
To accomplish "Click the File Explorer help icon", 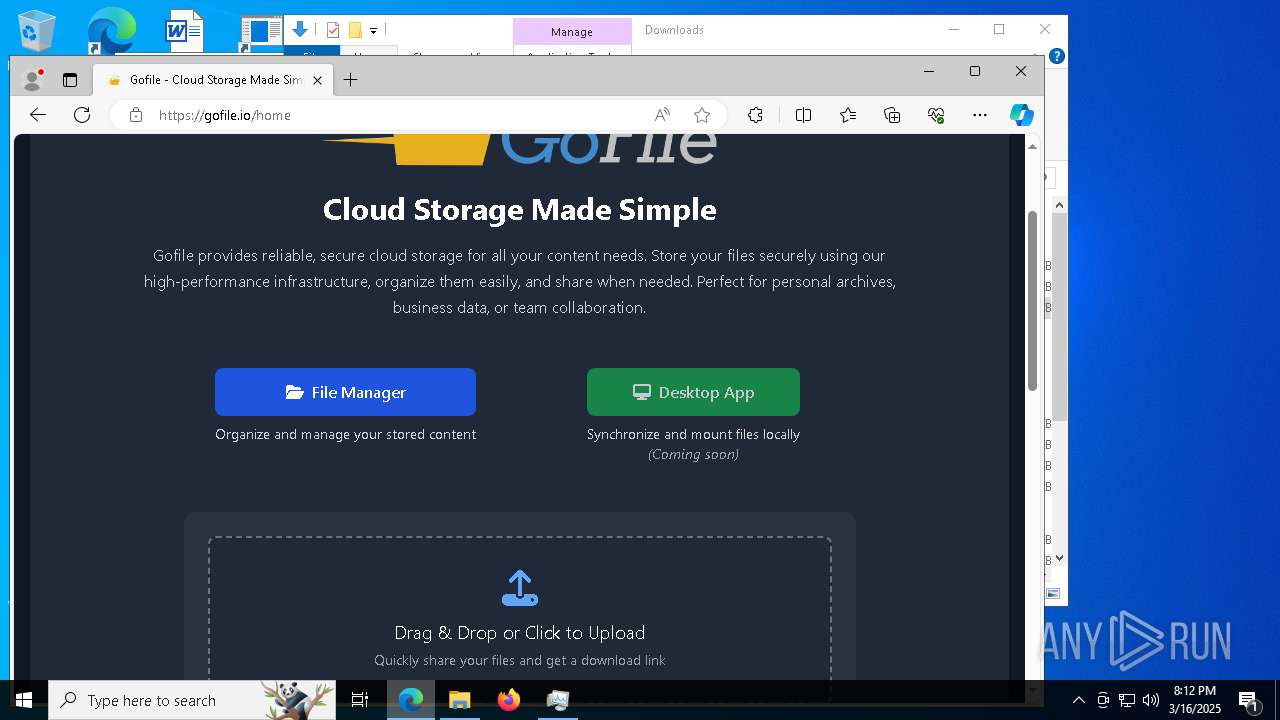I will point(1057,56).
